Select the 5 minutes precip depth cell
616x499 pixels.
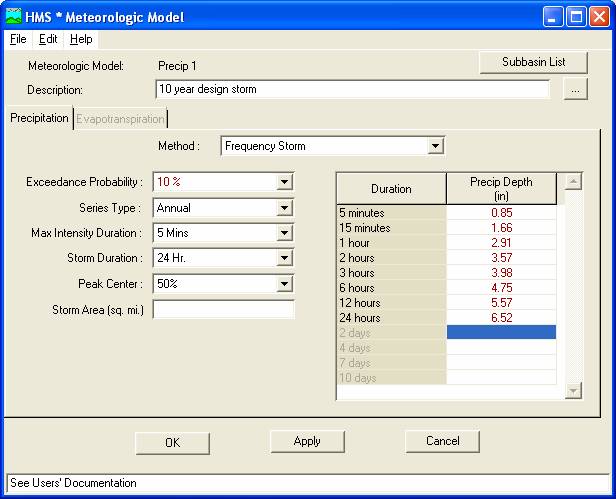[x=501, y=213]
